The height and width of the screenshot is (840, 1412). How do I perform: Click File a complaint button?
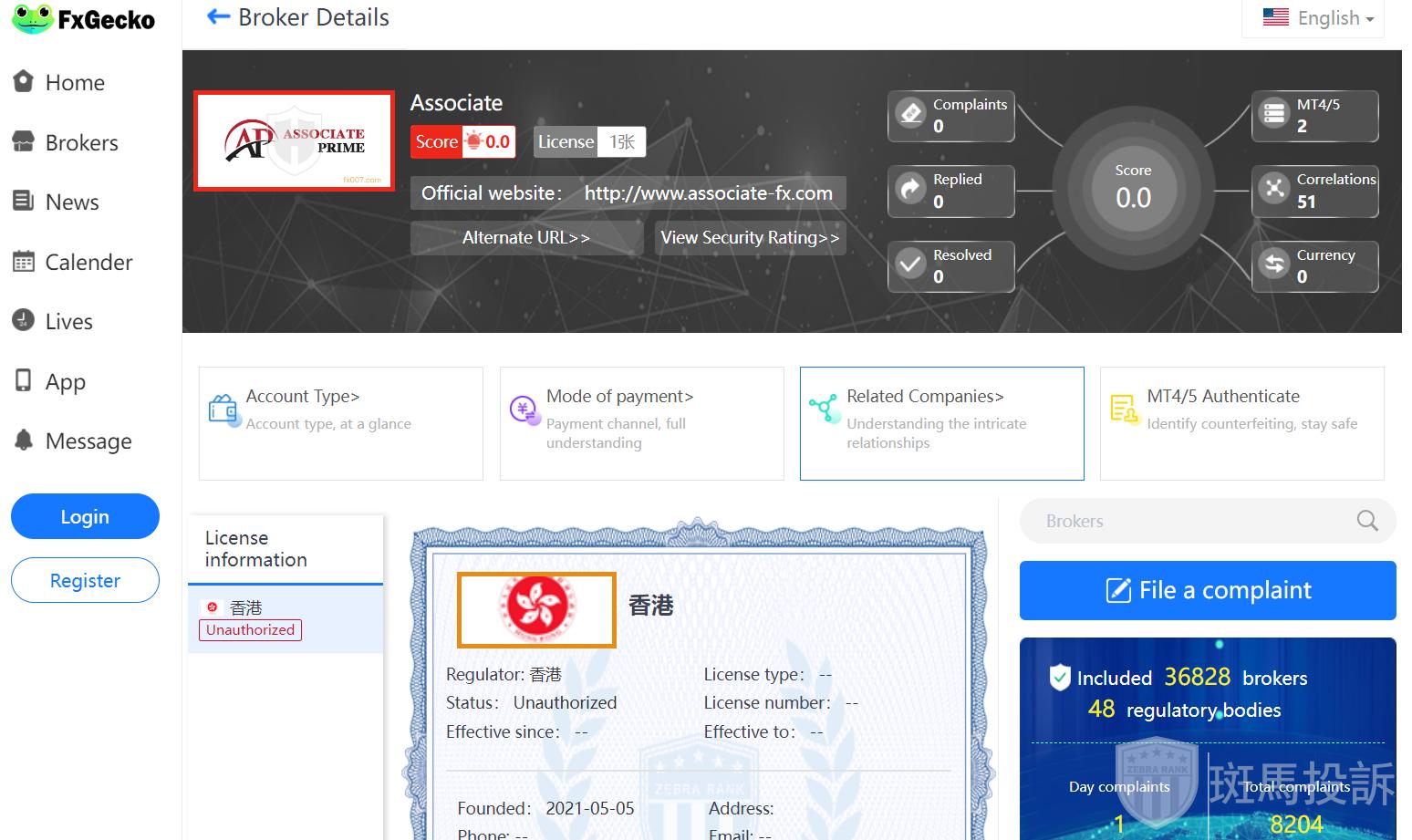tap(1207, 590)
